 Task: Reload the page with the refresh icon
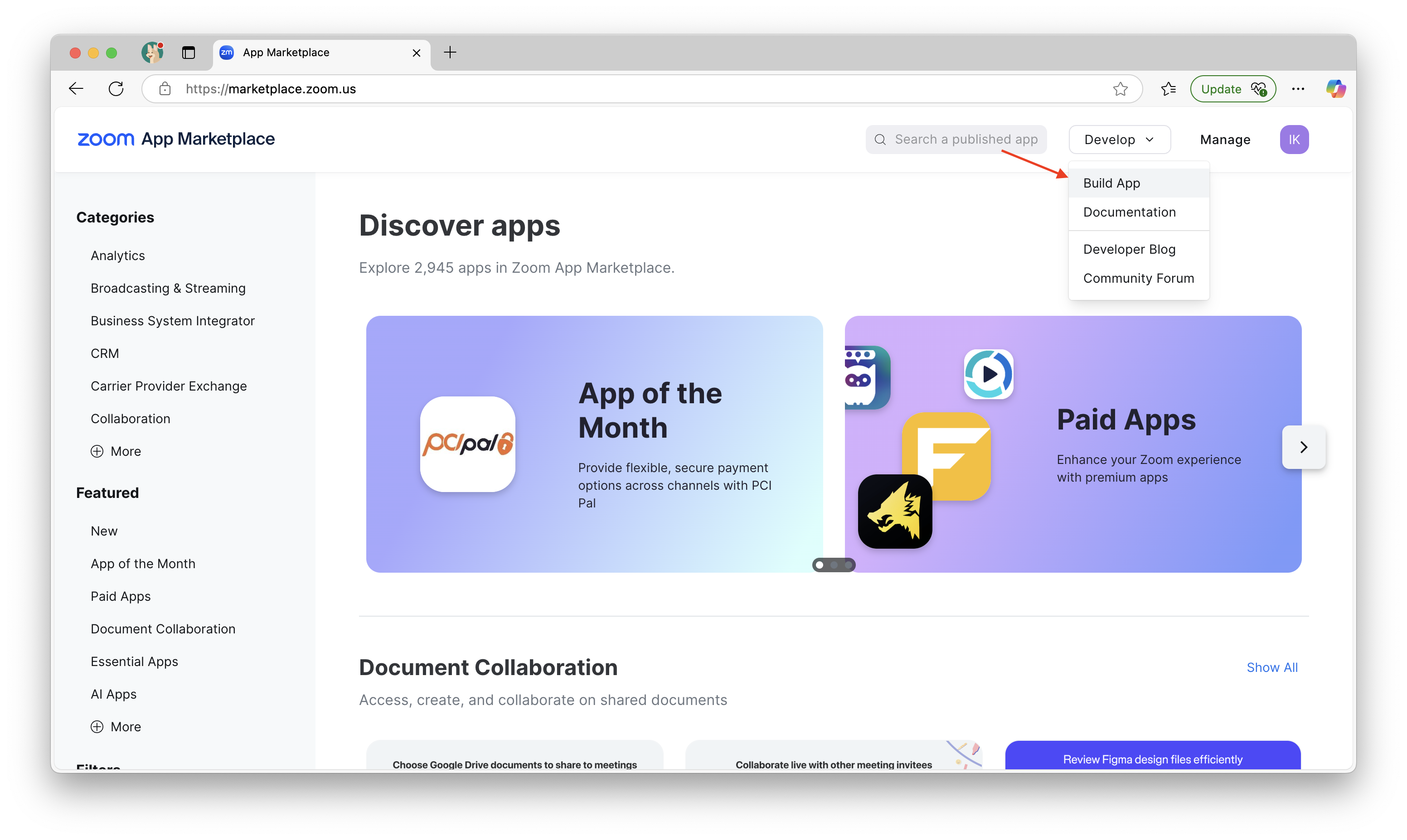click(116, 89)
